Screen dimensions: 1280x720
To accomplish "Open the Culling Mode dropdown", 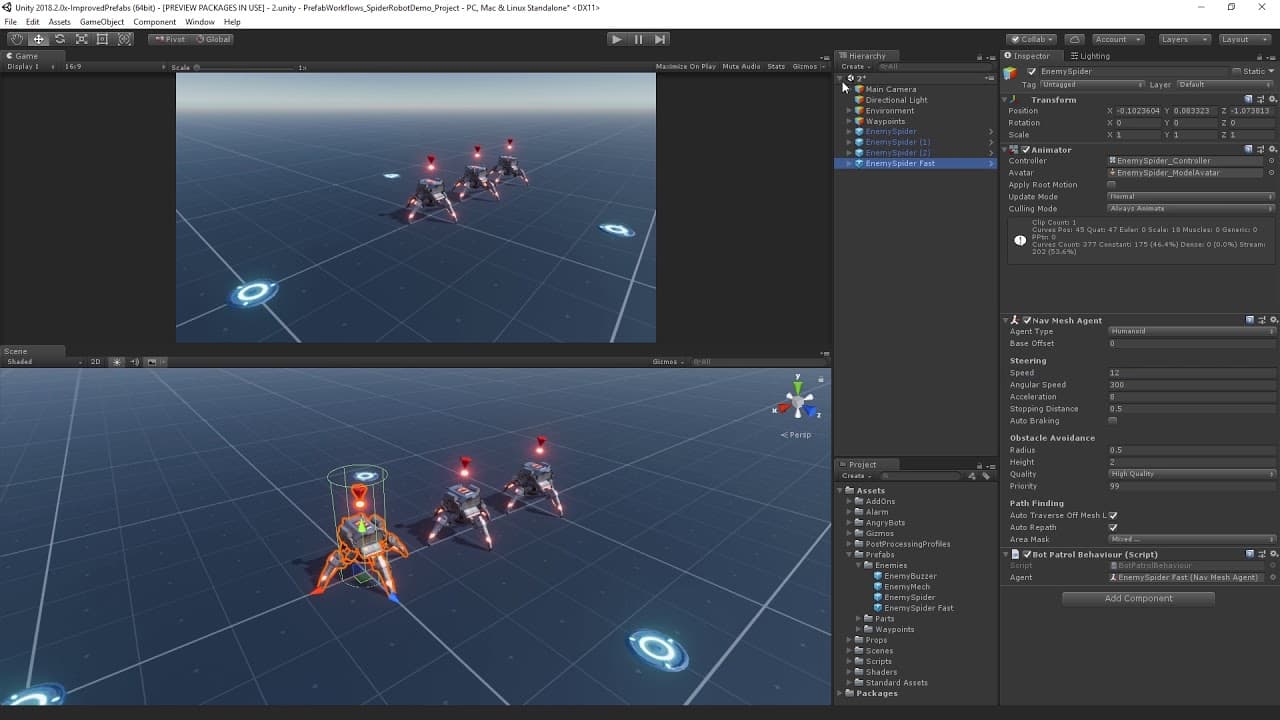I will (x=1192, y=209).
